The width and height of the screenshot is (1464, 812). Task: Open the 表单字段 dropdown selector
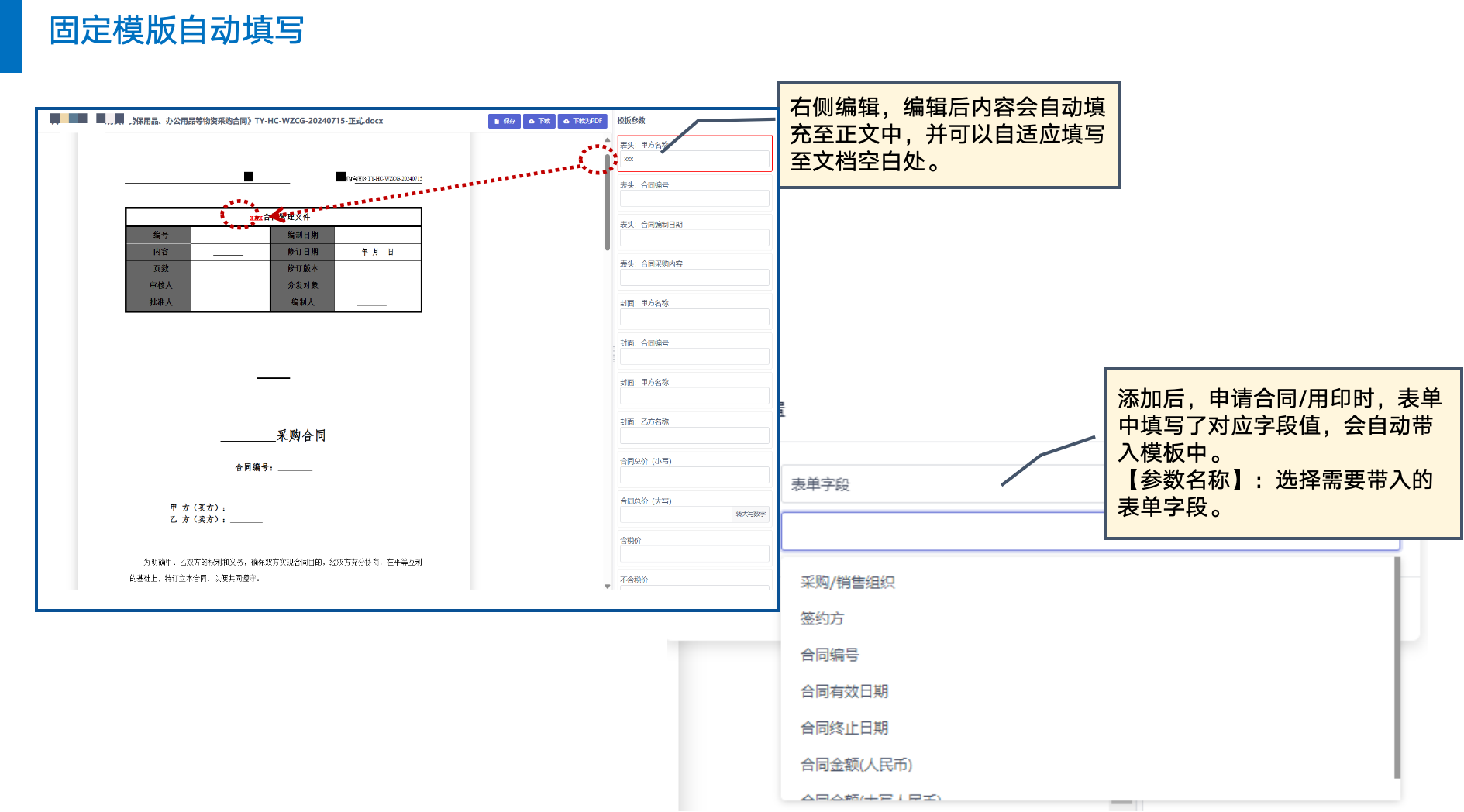click(942, 484)
